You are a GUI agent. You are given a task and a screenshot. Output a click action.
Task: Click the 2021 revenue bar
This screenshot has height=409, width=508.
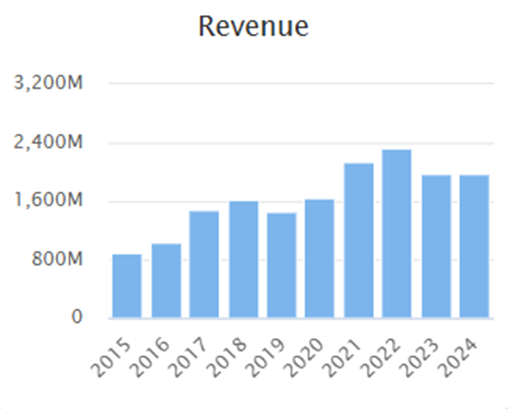359,240
